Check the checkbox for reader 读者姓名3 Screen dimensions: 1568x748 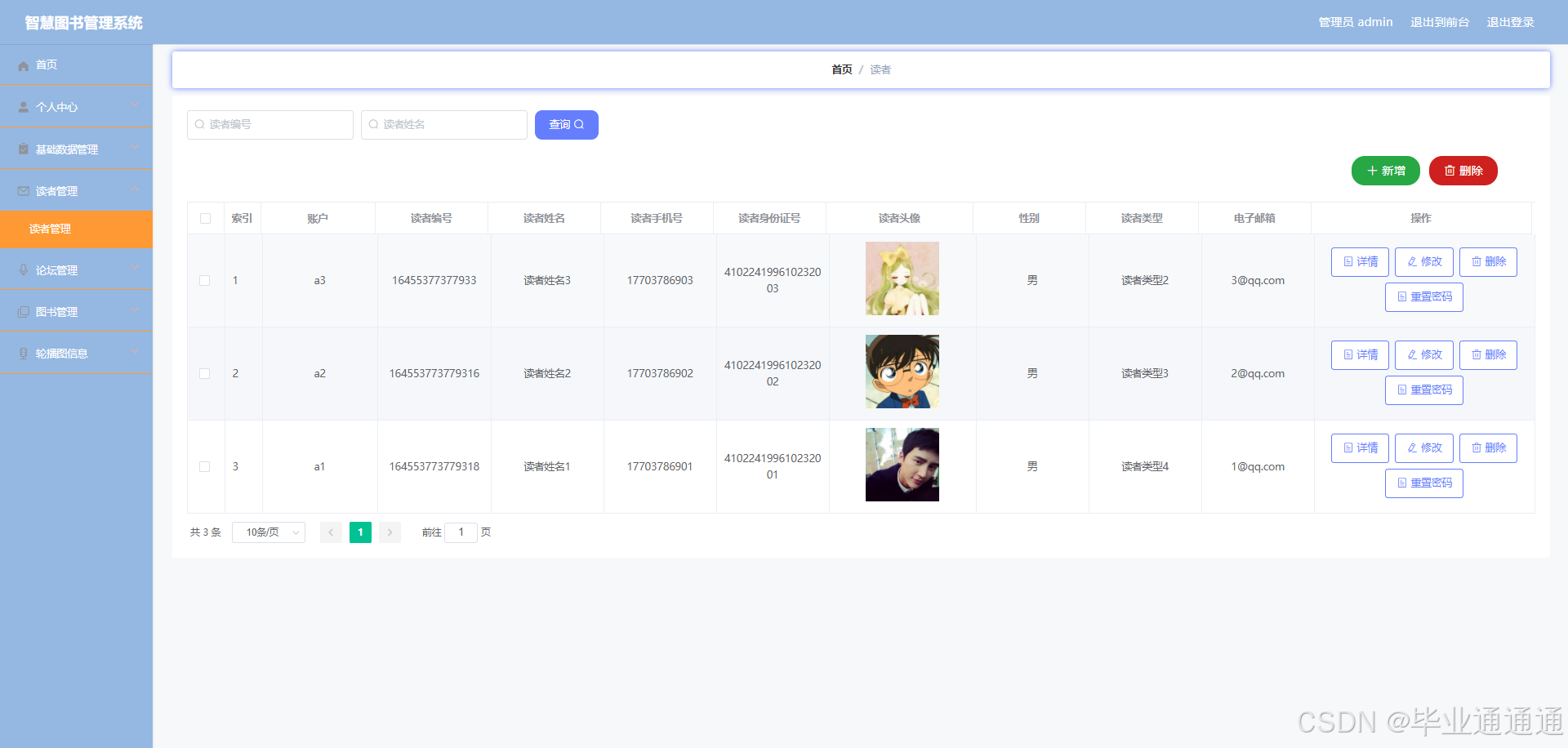click(205, 280)
